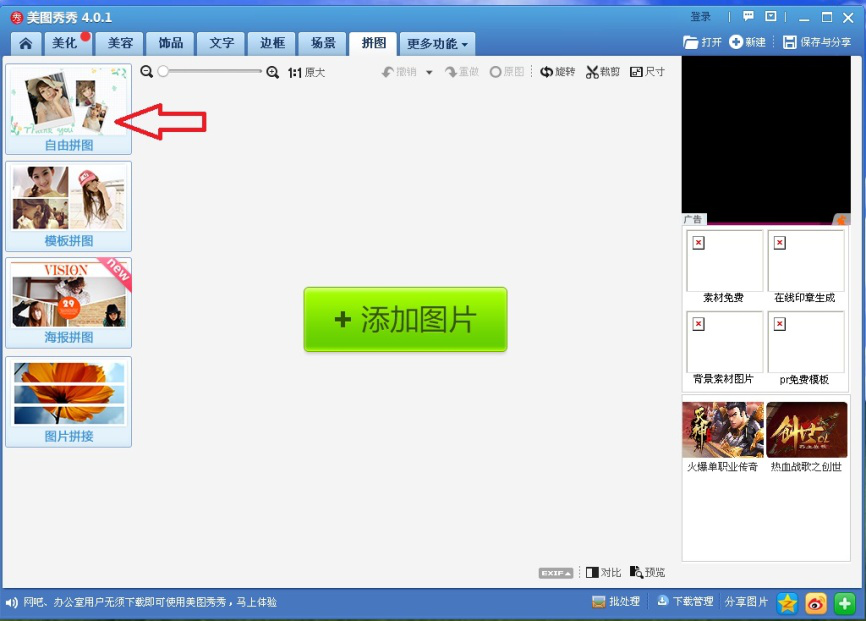This screenshot has width=866, height=621.
Task: Share to Qzone star icon
Action: click(787, 603)
